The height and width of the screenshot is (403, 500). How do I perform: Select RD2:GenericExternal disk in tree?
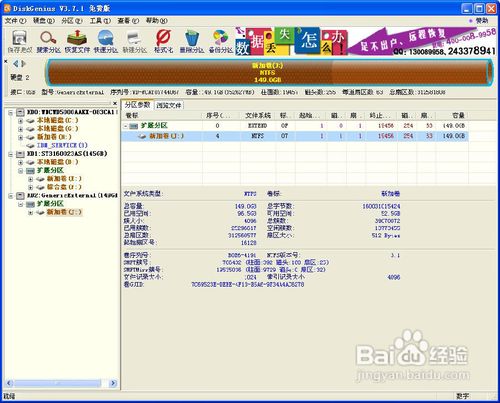(x=72, y=195)
